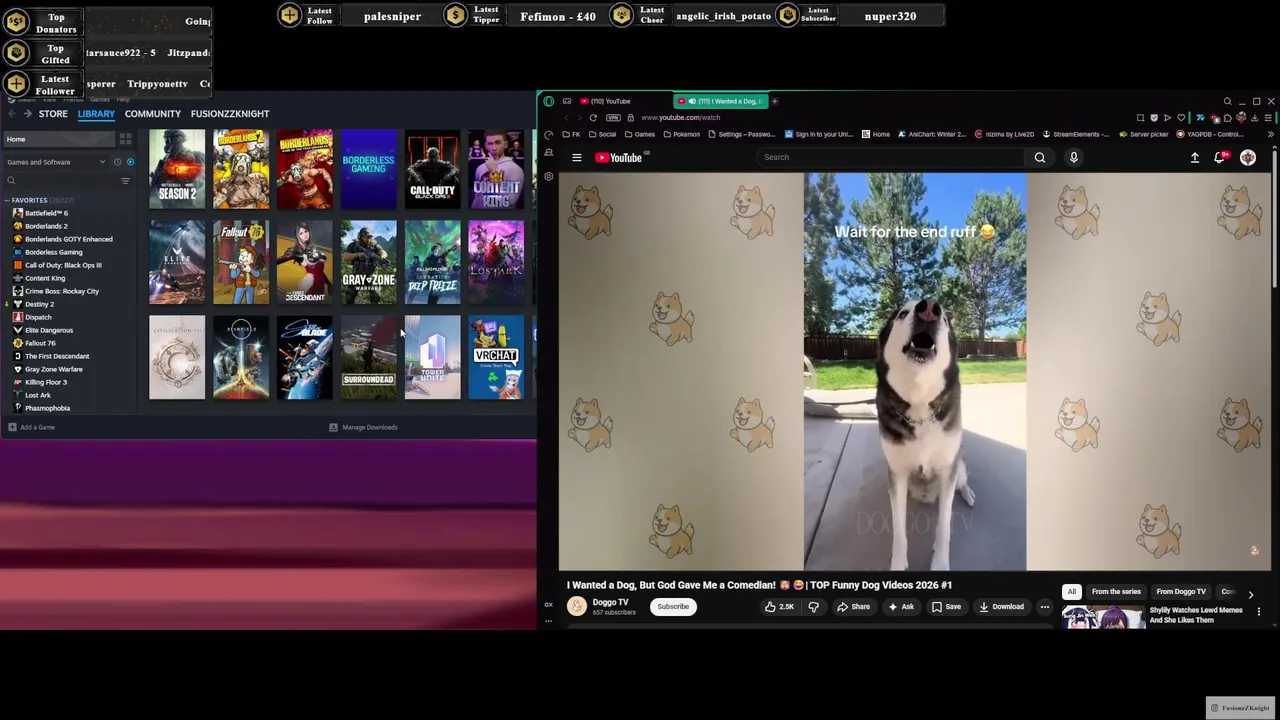
Task: Click the Ask button under video
Action: coord(900,607)
